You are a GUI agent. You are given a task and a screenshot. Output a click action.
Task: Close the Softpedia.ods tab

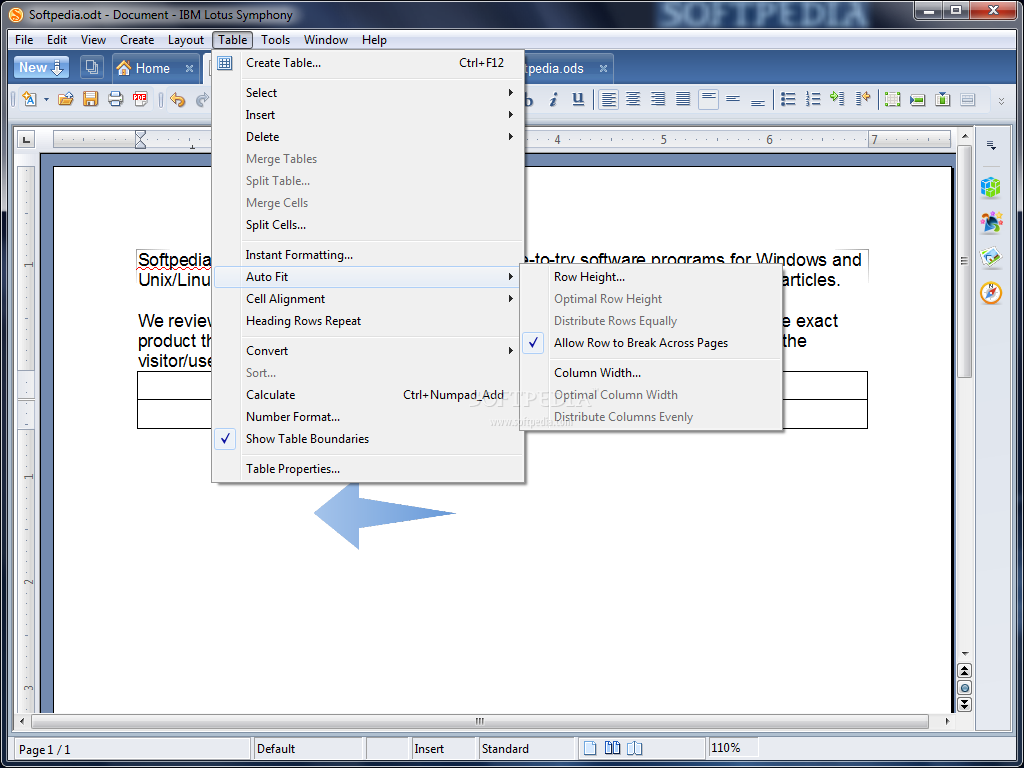(x=603, y=68)
